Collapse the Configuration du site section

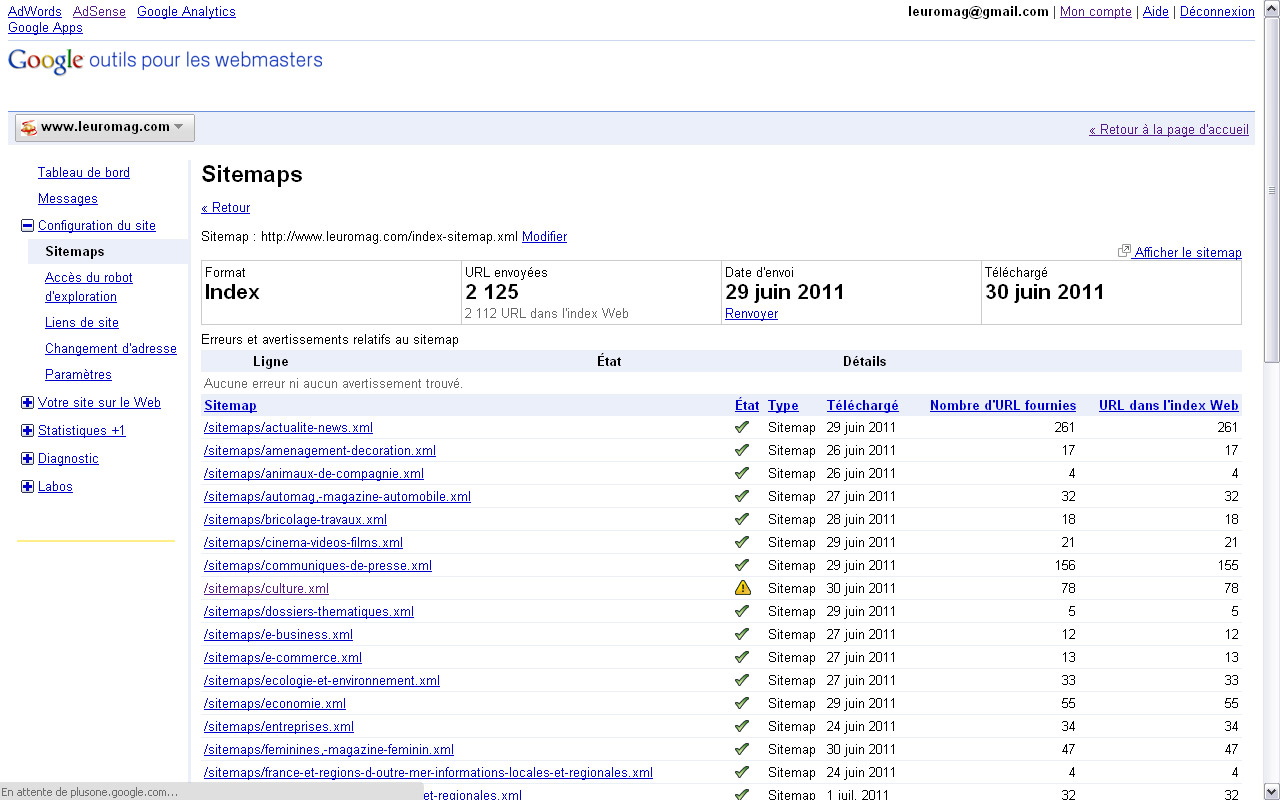[27, 226]
